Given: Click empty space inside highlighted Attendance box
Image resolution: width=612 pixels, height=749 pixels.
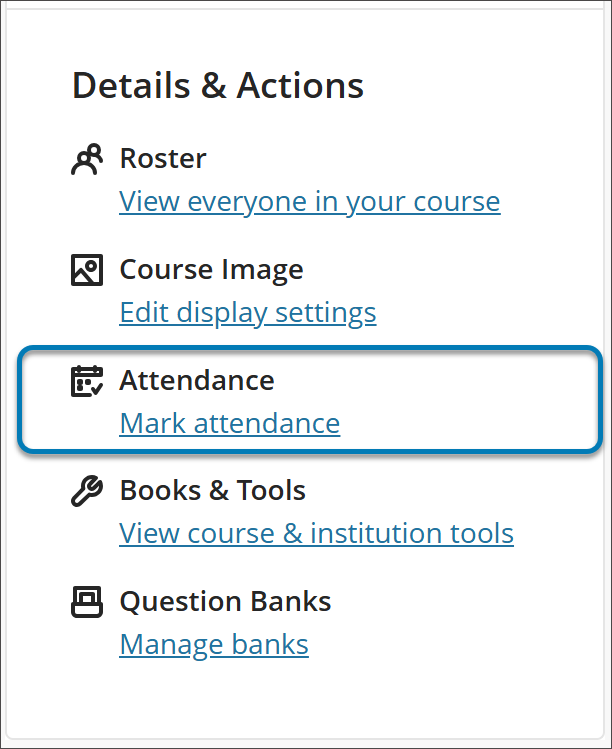Looking at the screenshot, I should point(470,400).
